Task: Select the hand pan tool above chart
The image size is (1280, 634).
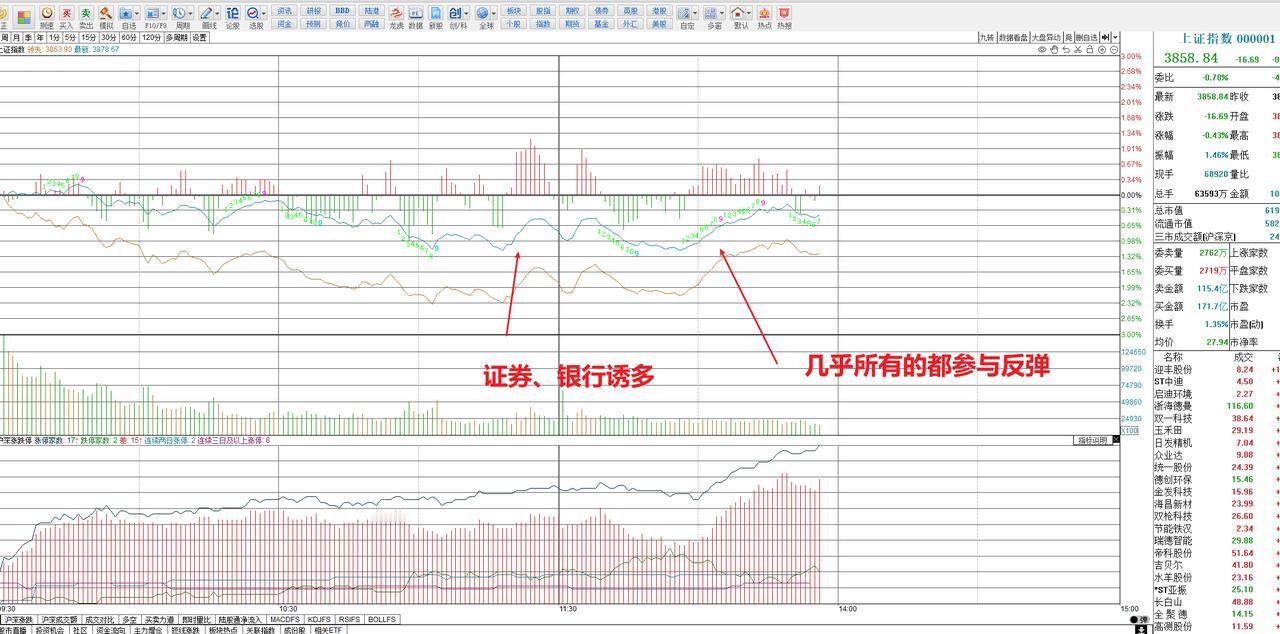Action: (1054, 49)
